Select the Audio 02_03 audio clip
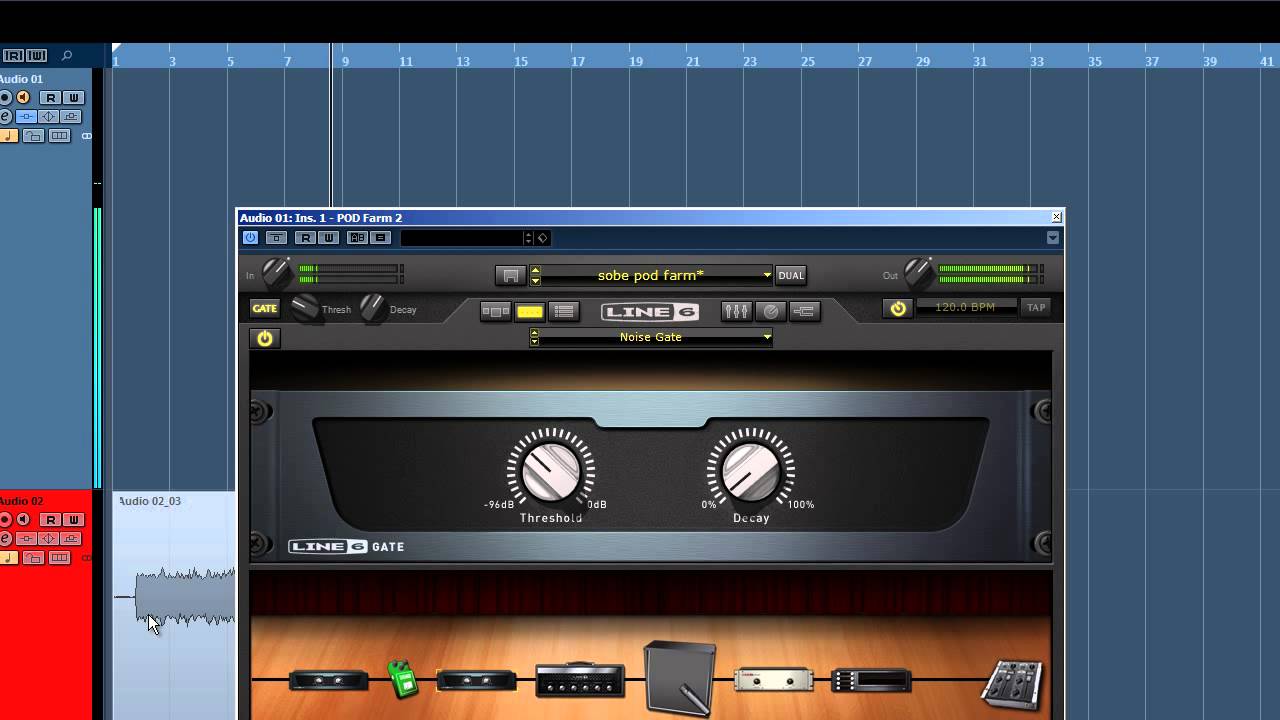The height and width of the screenshot is (720, 1280). tap(175, 605)
